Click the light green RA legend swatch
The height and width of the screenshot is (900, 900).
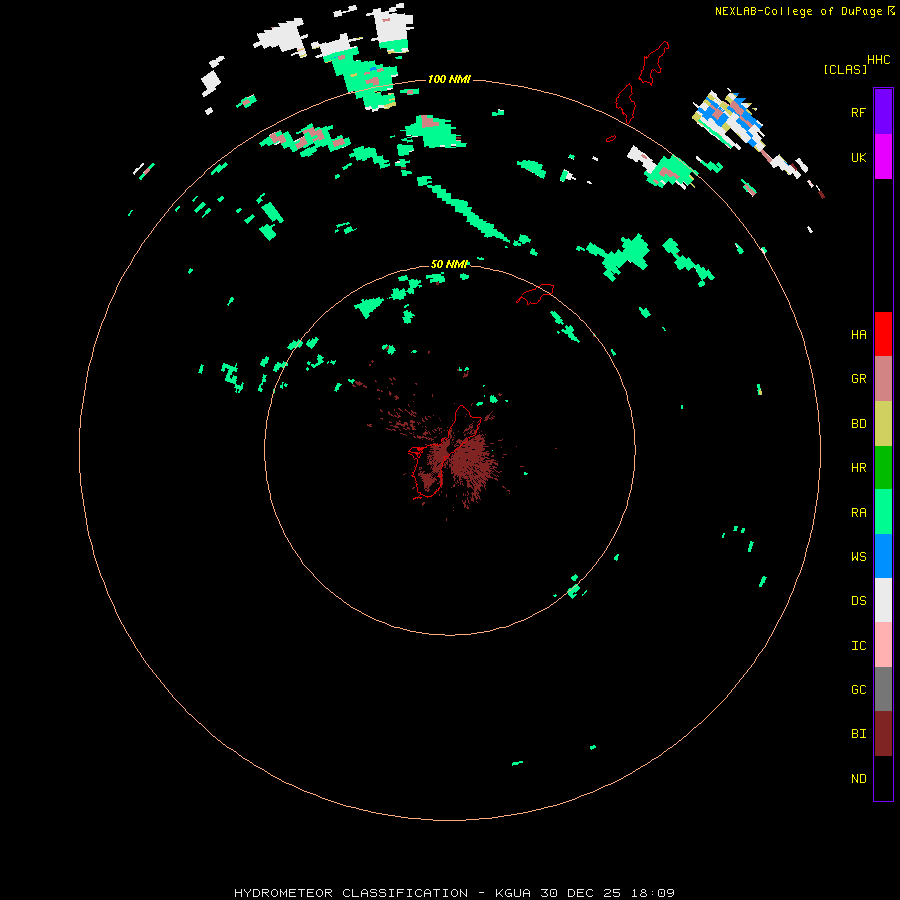[x=883, y=512]
